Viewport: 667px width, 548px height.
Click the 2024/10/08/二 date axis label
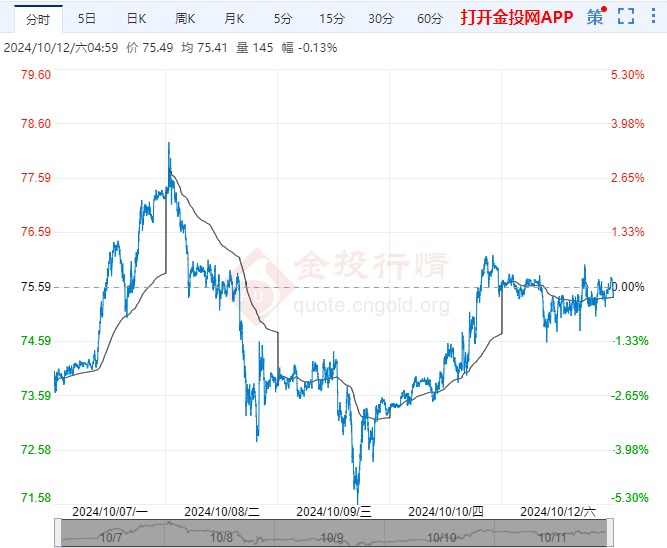point(222,511)
